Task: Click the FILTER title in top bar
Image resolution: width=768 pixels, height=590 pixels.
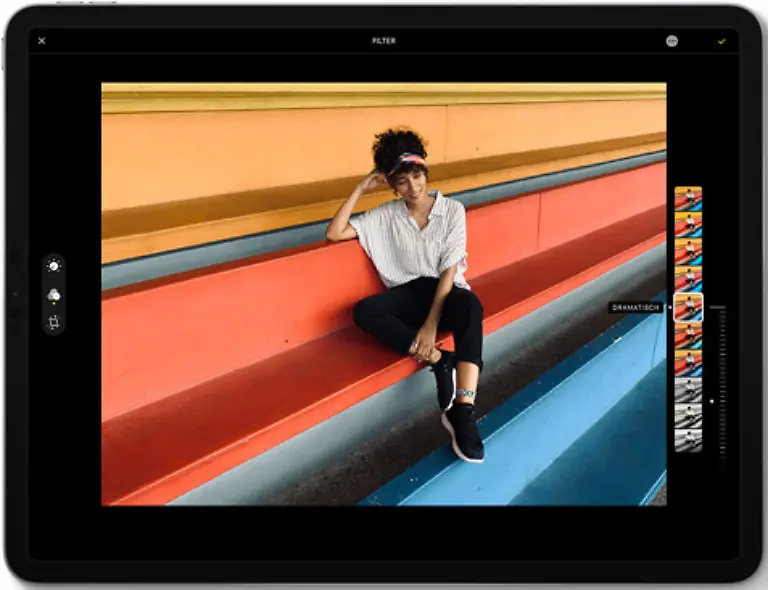Action: tap(383, 41)
